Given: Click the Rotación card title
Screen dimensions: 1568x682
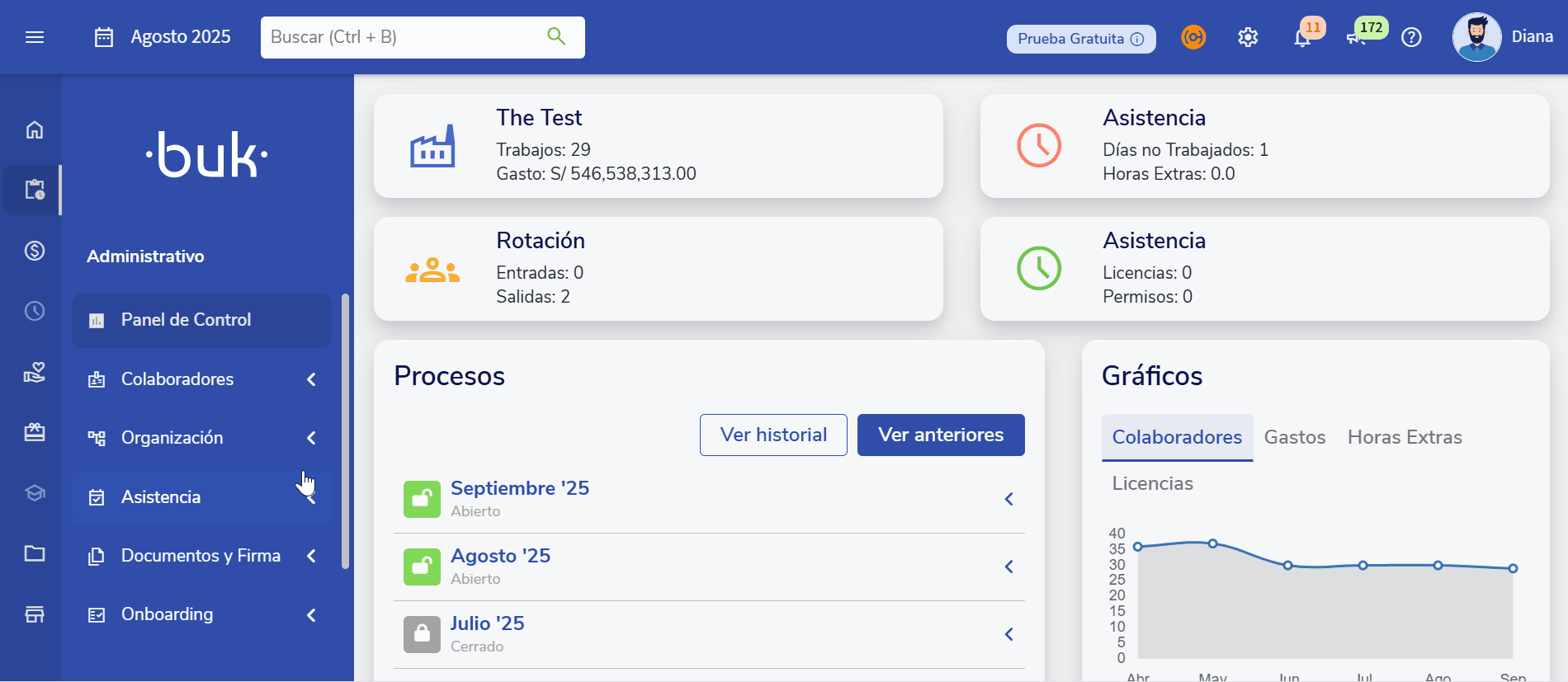Looking at the screenshot, I should [x=541, y=241].
